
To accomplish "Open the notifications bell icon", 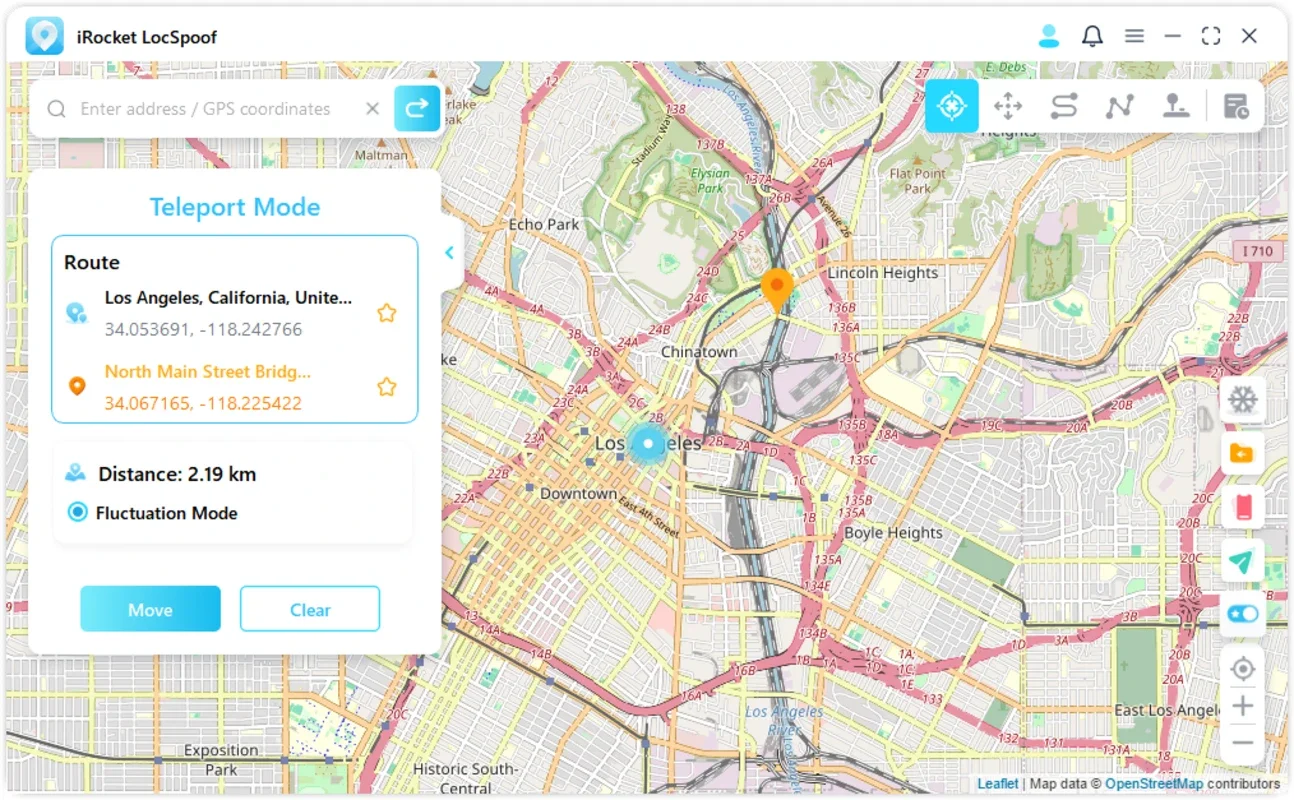I will coord(1092,36).
